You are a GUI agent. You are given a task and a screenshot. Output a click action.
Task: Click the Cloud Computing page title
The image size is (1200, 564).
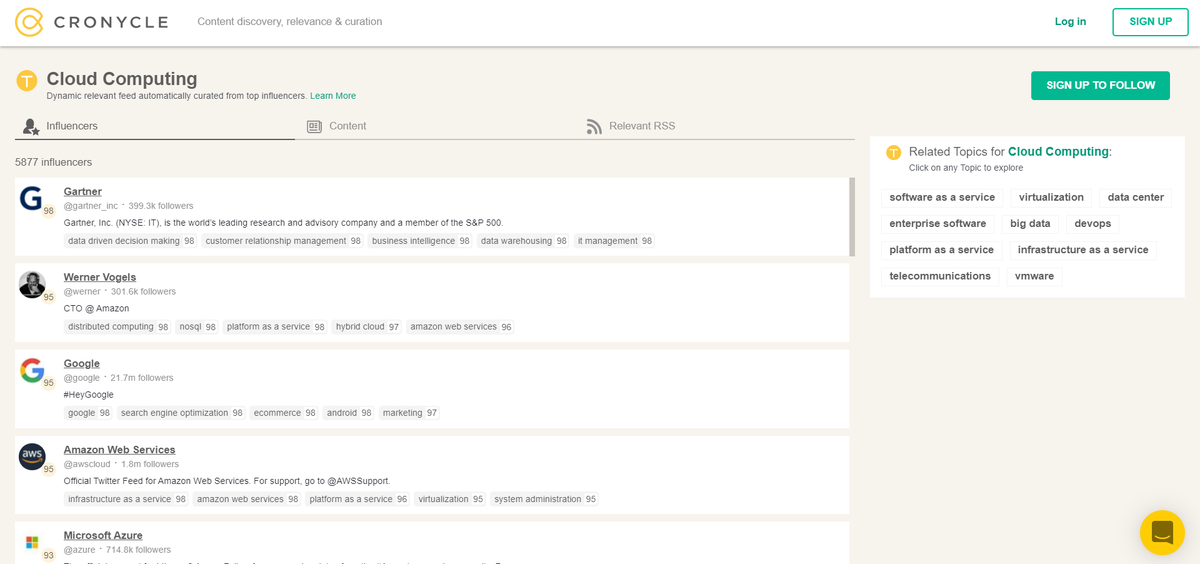click(x=122, y=79)
